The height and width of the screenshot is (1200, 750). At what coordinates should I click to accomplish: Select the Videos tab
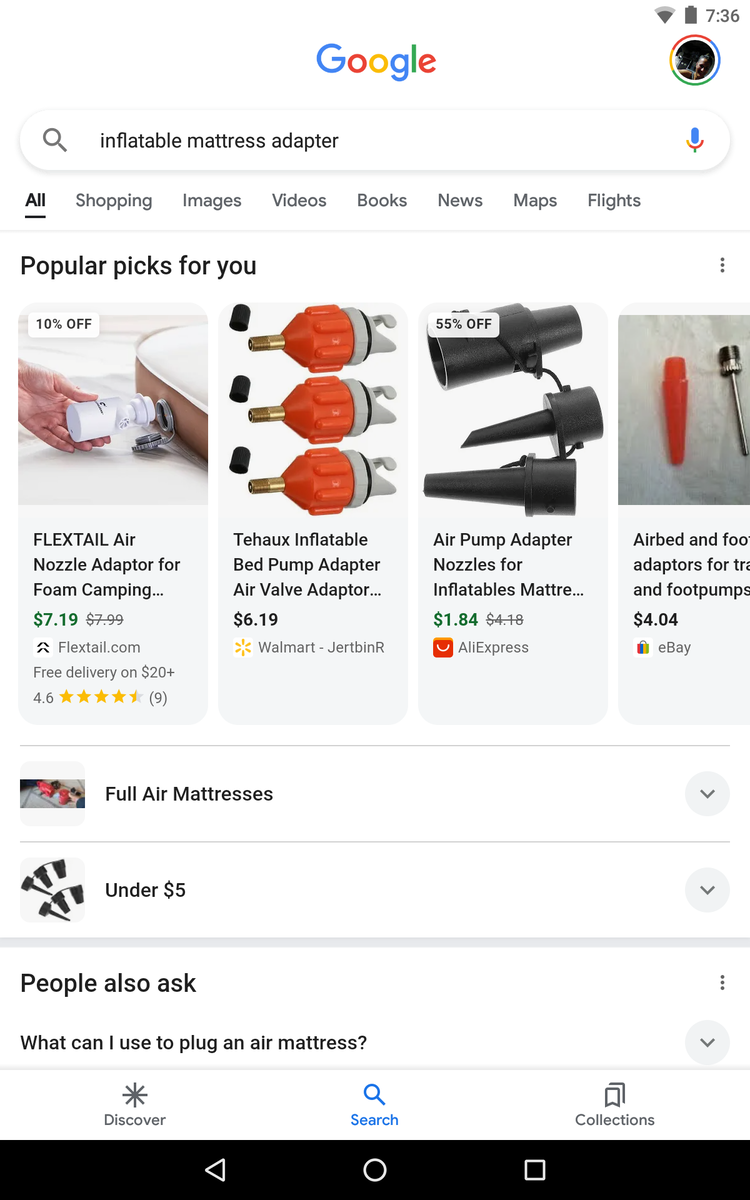coord(299,200)
